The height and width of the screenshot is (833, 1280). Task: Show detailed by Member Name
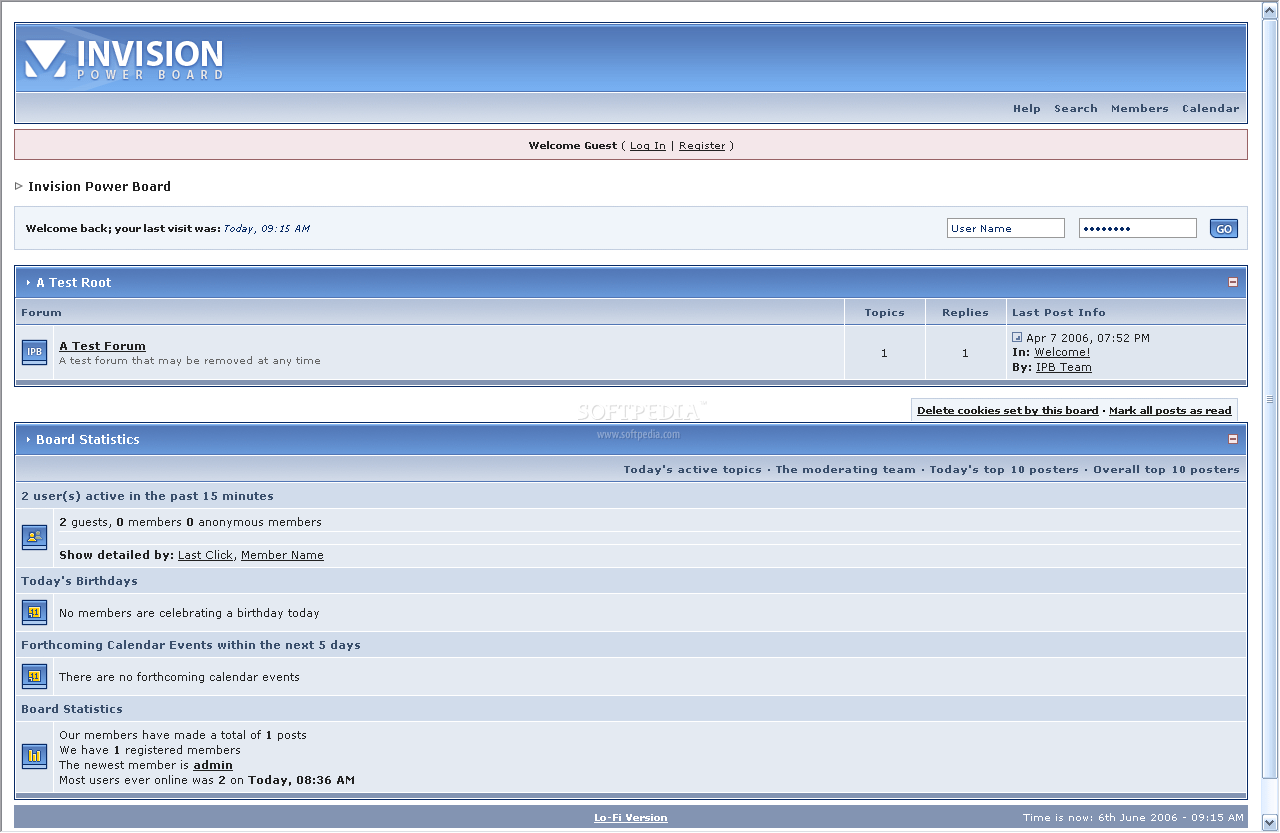click(282, 555)
